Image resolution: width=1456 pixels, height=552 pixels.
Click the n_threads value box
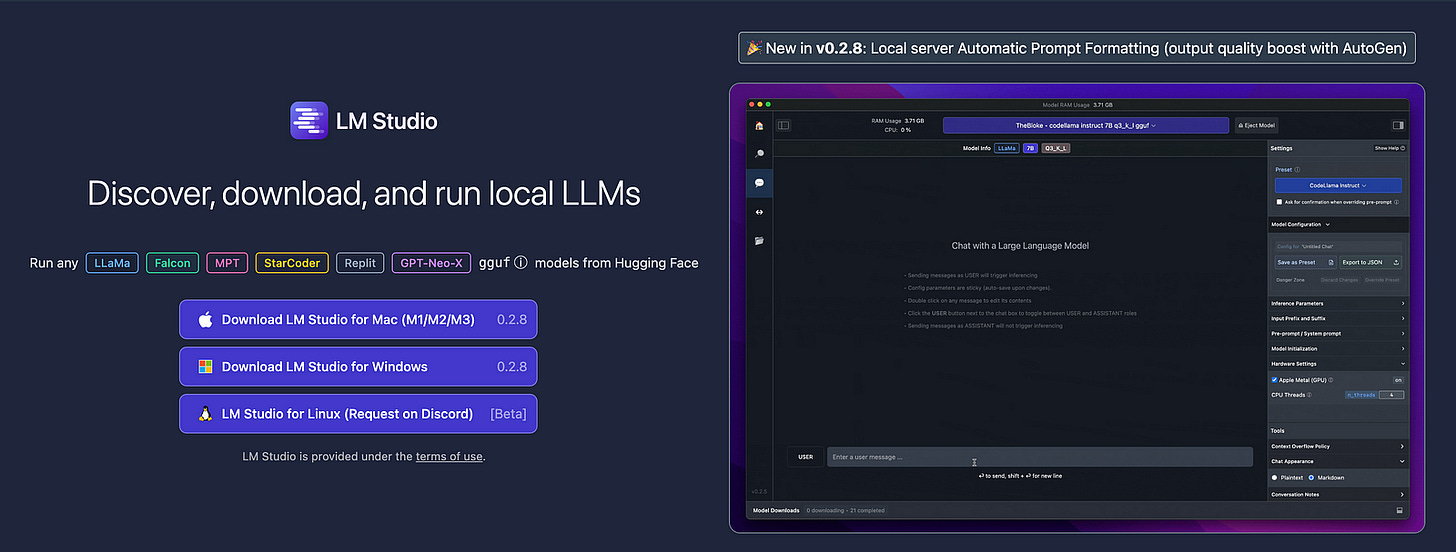click(1391, 395)
